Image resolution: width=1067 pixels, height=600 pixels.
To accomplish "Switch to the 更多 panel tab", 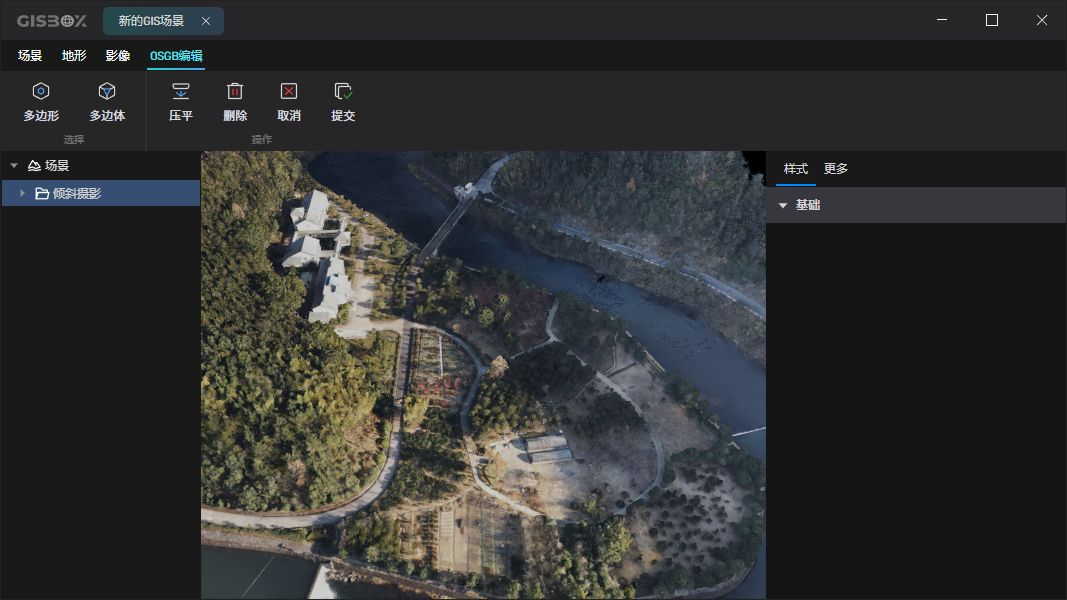I will pyautogui.click(x=836, y=169).
